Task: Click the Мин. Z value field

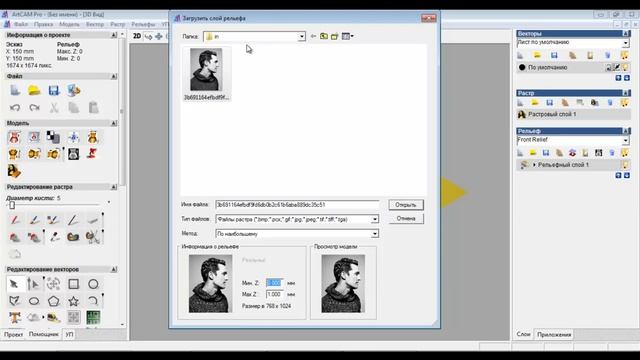Action: click(274, 283)
